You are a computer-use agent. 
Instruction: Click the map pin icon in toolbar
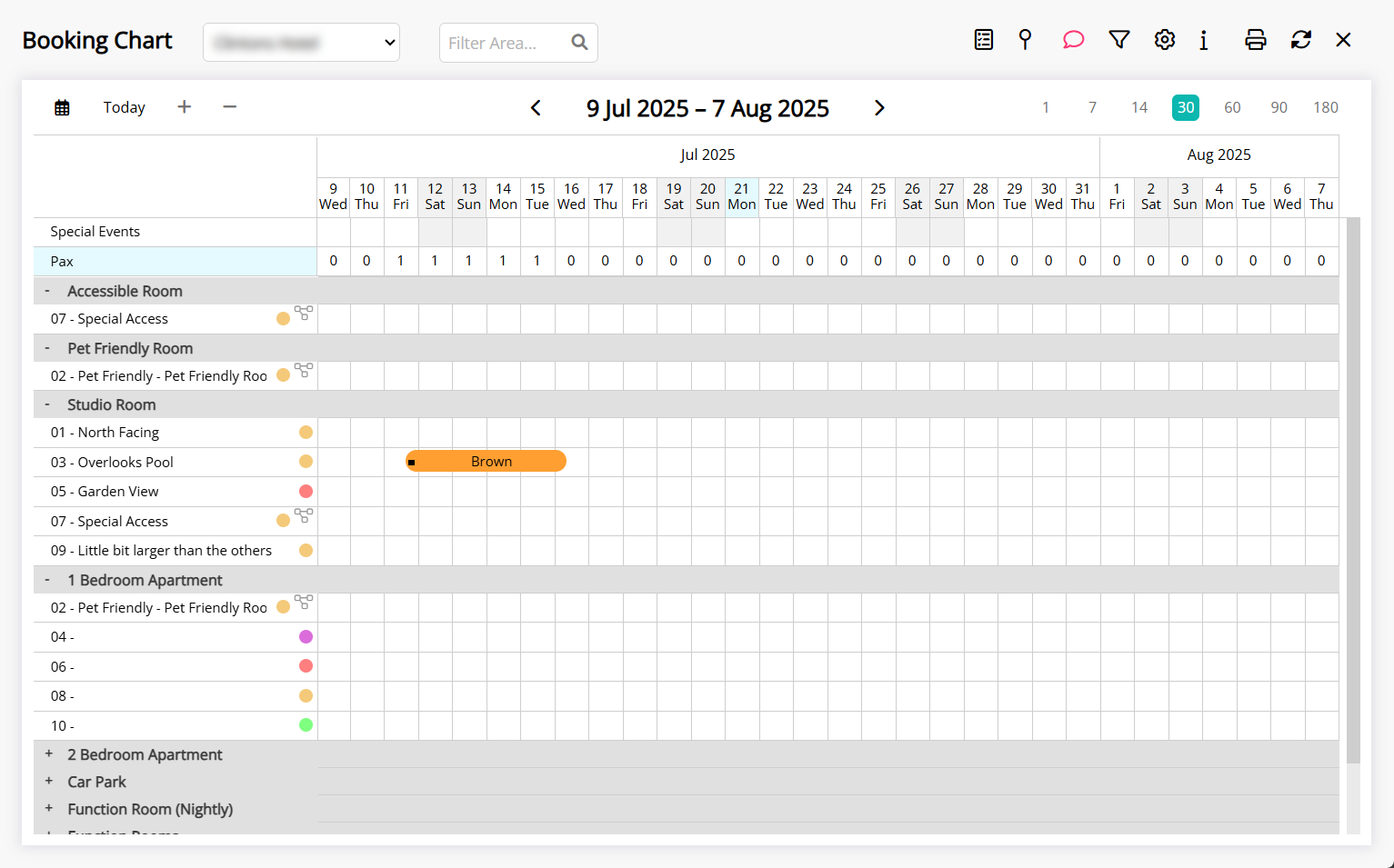coord(1025,40)
